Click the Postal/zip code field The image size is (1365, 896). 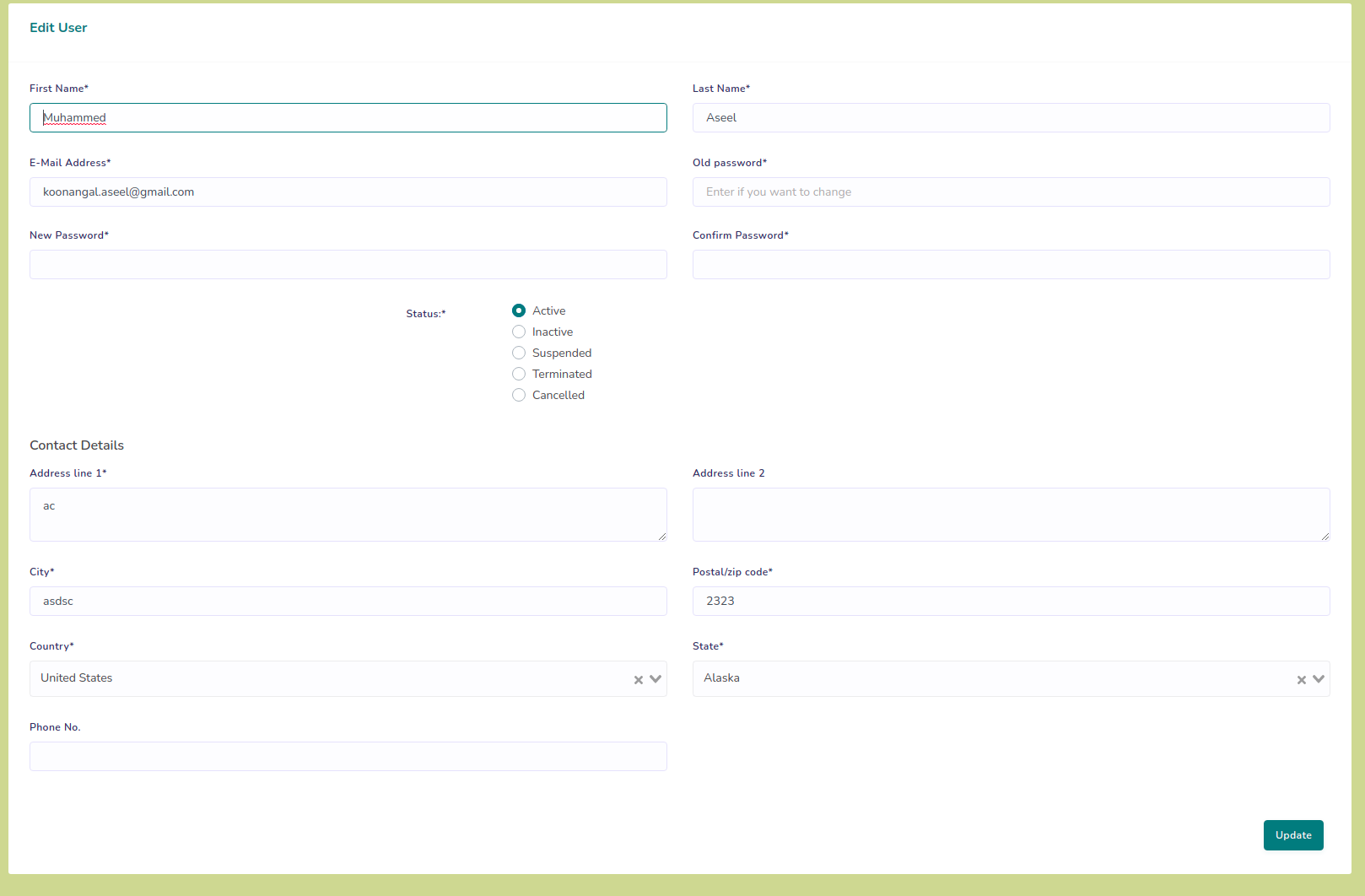point(1011,602)
